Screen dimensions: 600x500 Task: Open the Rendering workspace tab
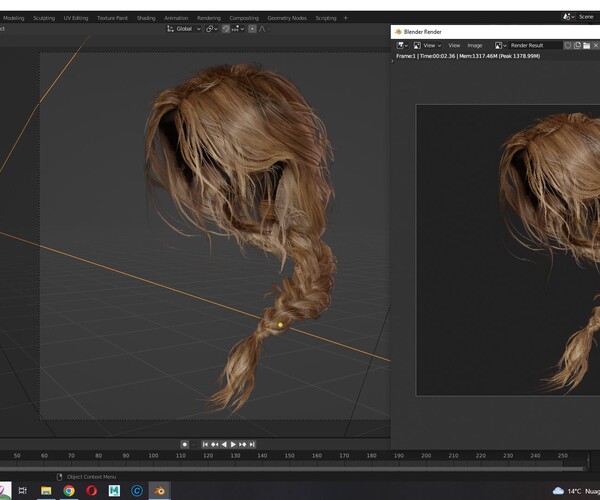209,18
